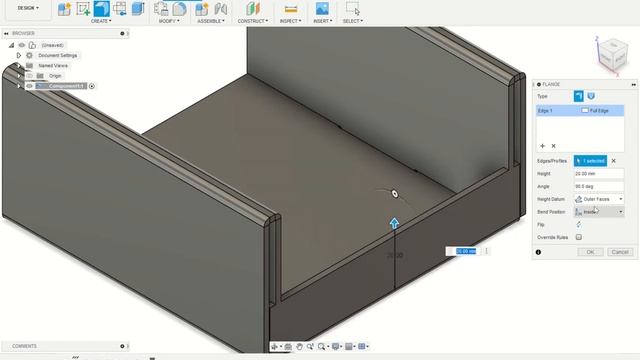Click the fourth Create tool with blue key
This screenshot has width=640, height=360.
(120, 9)
